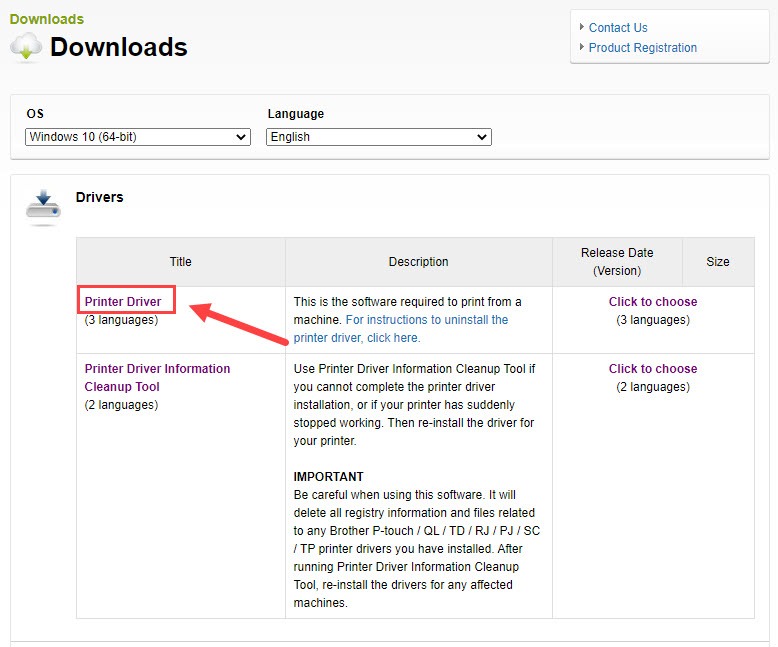778x647 pixels.
Task: Select Click to choose for Printer Driver
Action: tap(653, 301)
